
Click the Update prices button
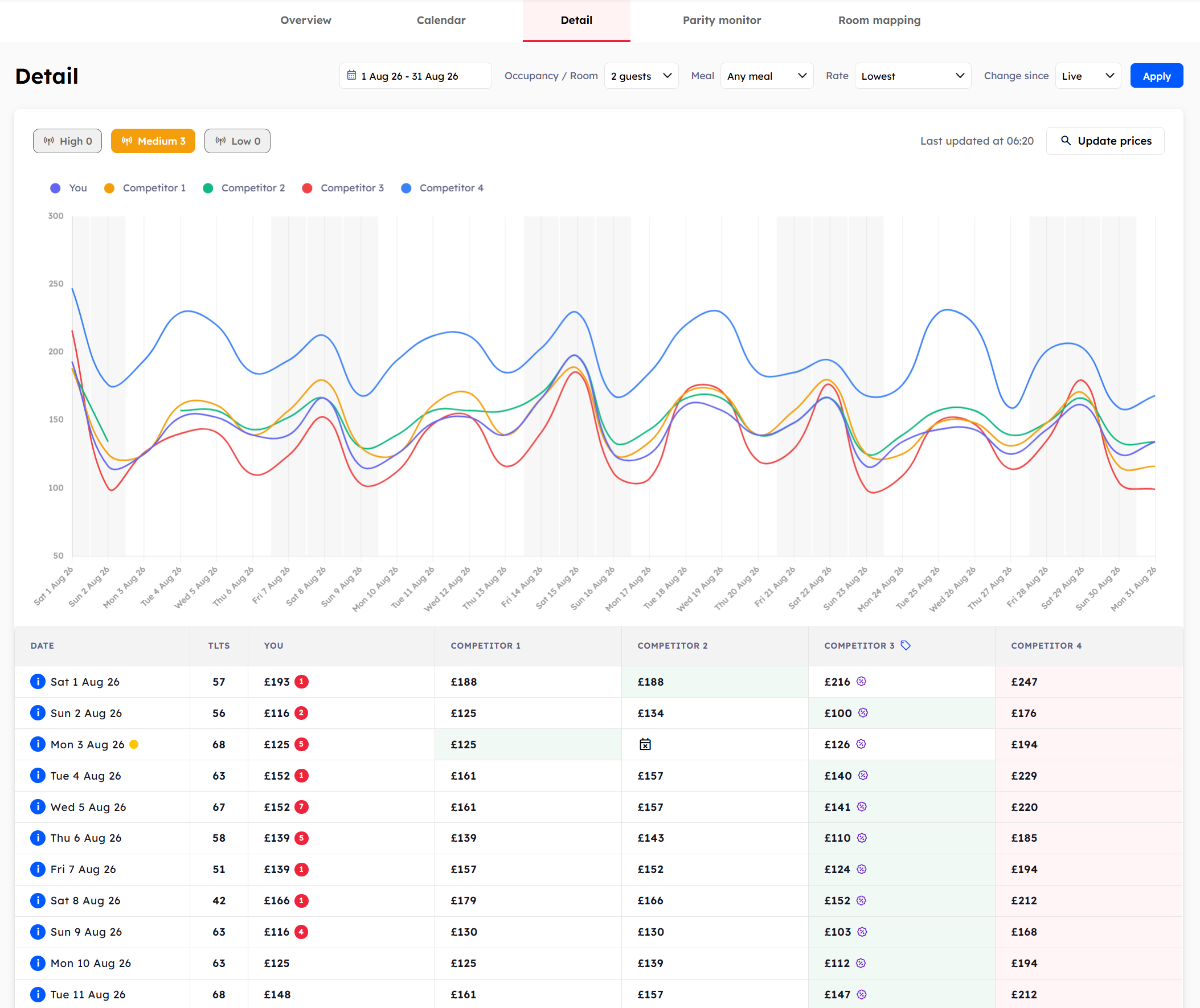1105,141
